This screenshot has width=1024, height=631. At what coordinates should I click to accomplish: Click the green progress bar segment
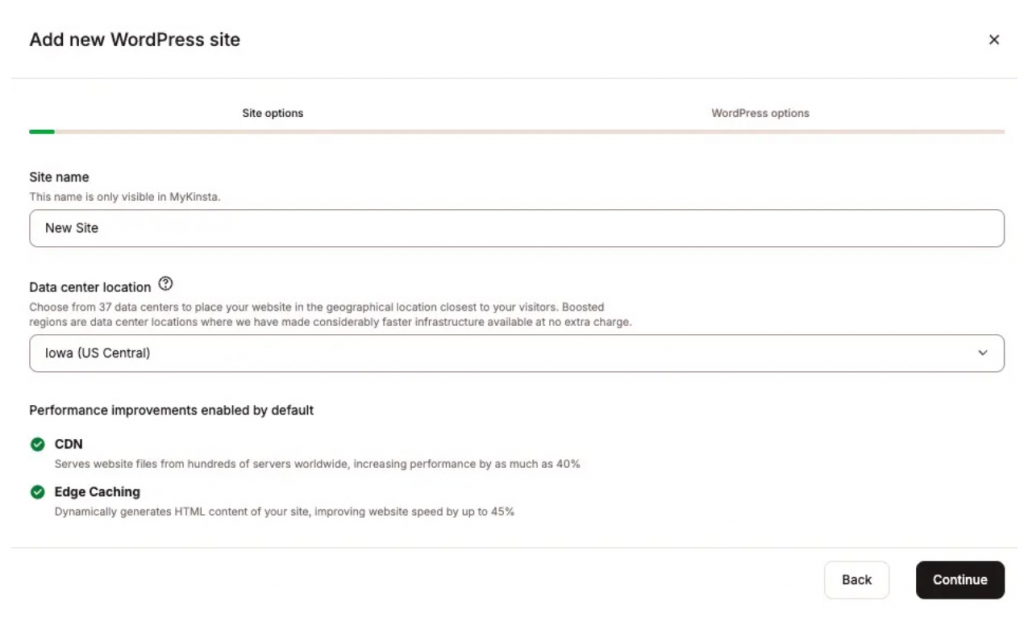click(42, 132)
